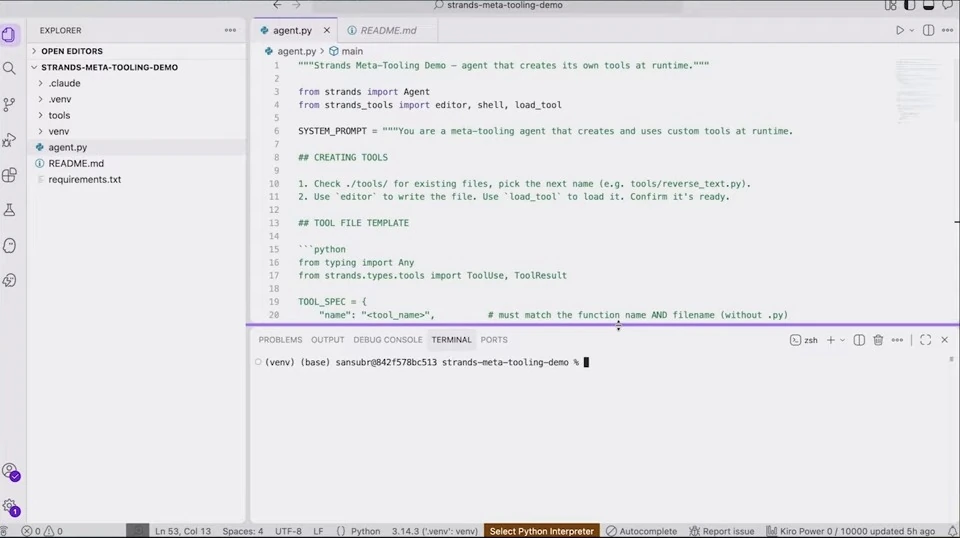Run the Python file with play button

[899, 30]
